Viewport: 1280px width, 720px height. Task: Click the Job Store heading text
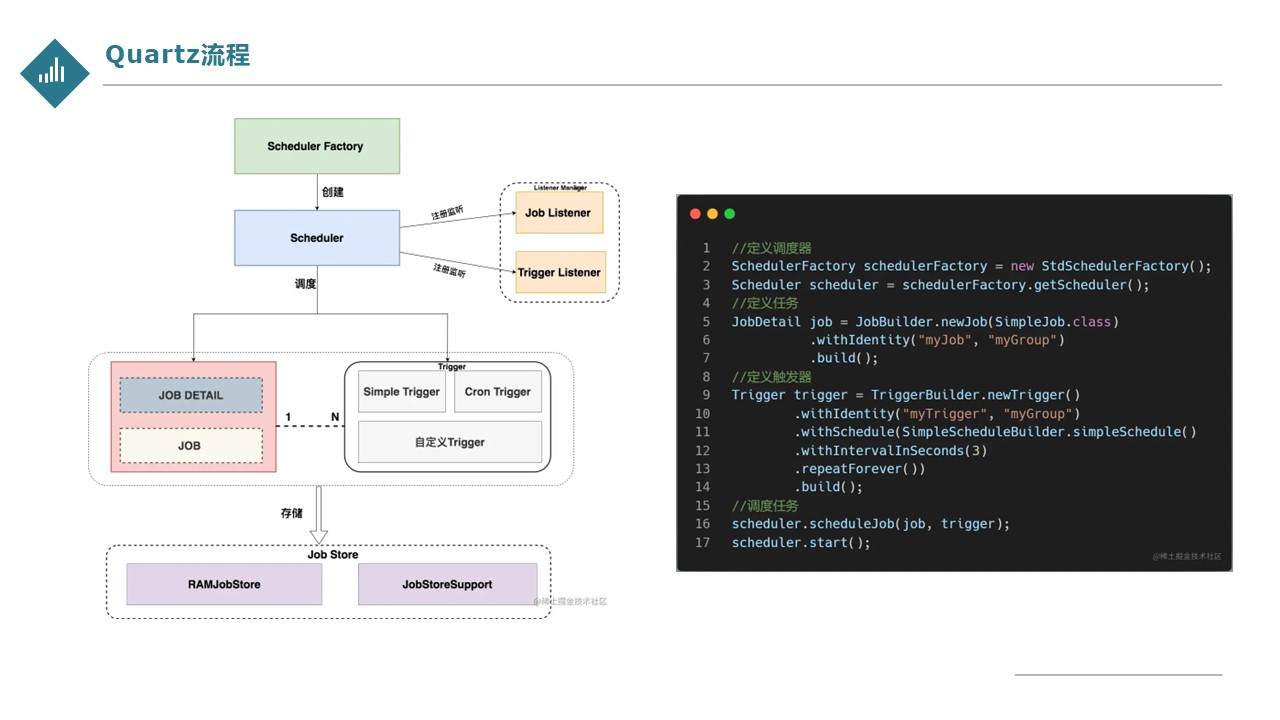[x=332, y=554]
